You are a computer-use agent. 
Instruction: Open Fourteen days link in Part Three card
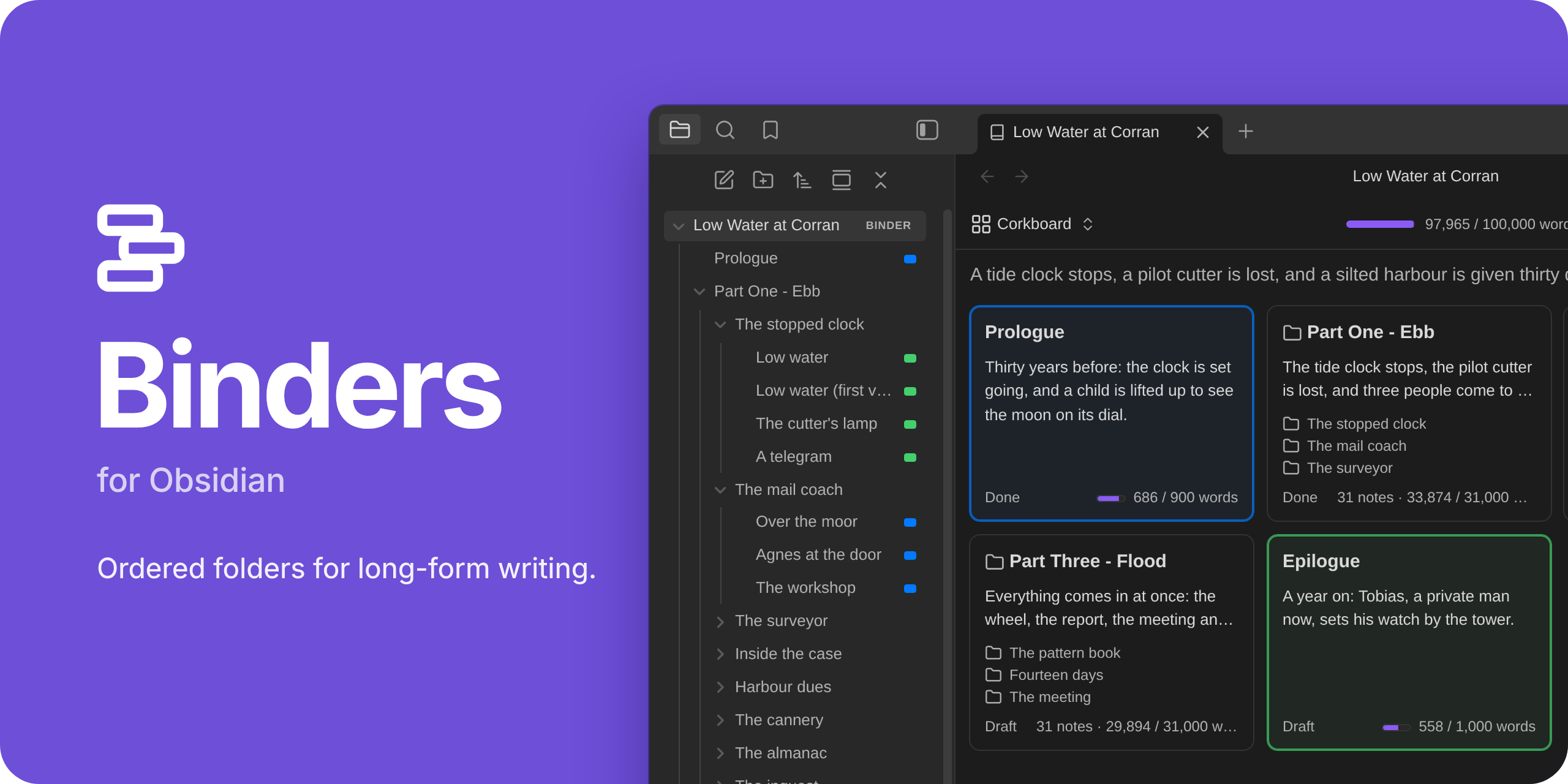tap(1044, 675)
